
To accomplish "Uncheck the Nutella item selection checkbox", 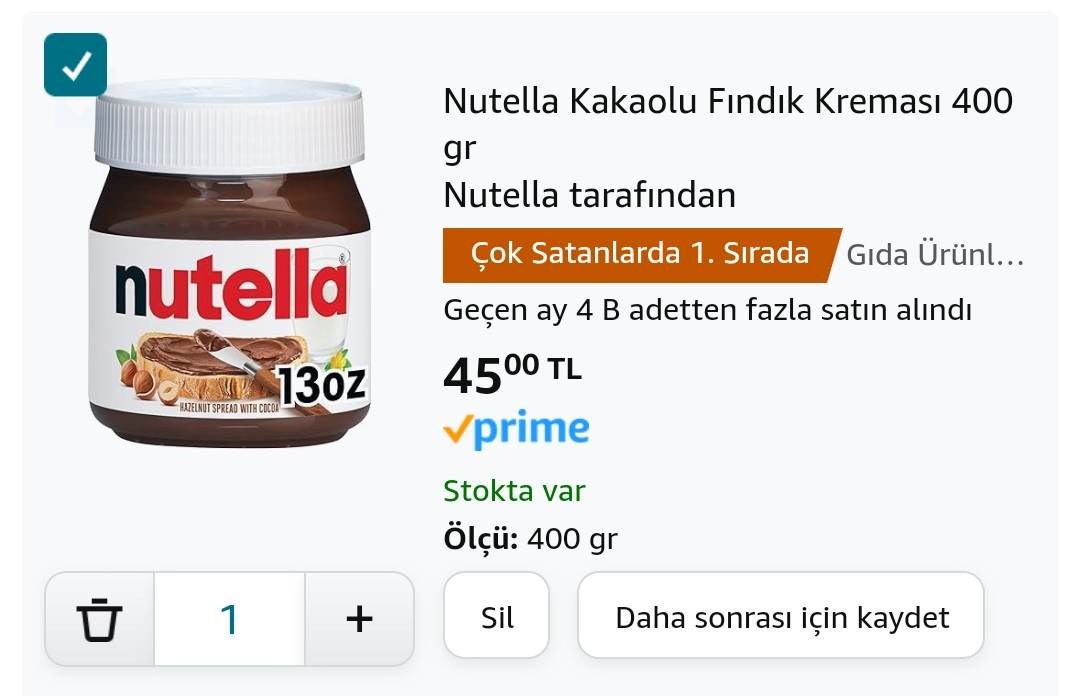I will pos(75,65).
